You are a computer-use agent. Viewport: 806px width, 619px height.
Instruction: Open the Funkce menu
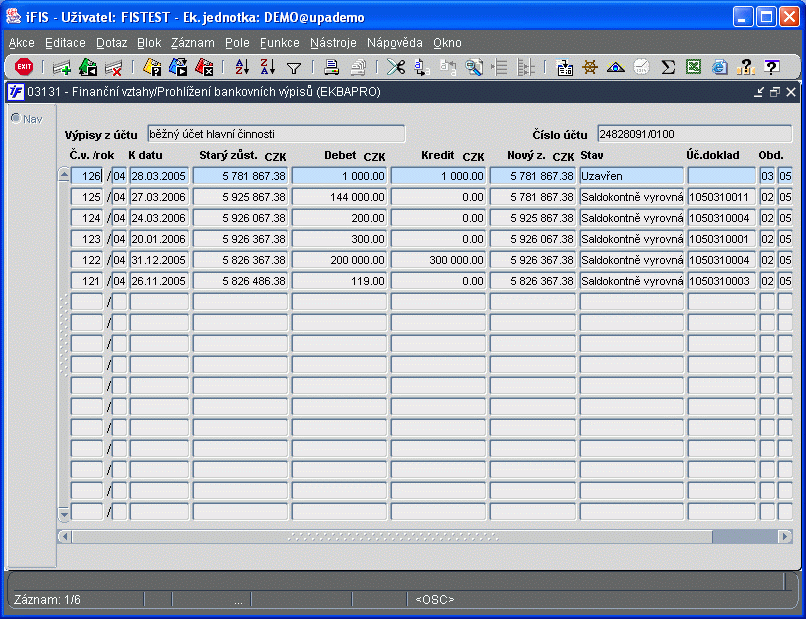coord(280,43)
